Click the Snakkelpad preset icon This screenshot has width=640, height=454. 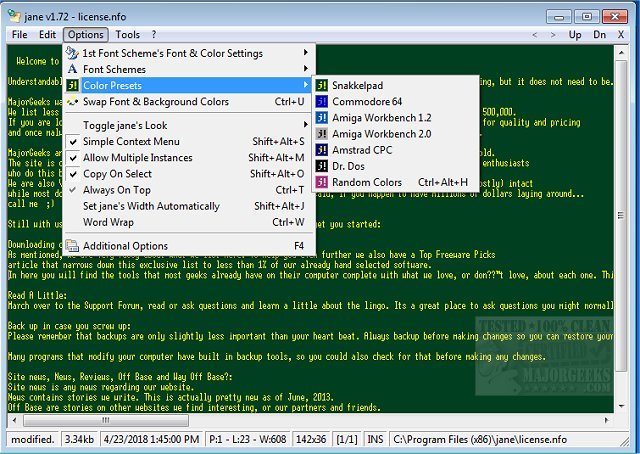pyautogui.click(x=322, y=85)
